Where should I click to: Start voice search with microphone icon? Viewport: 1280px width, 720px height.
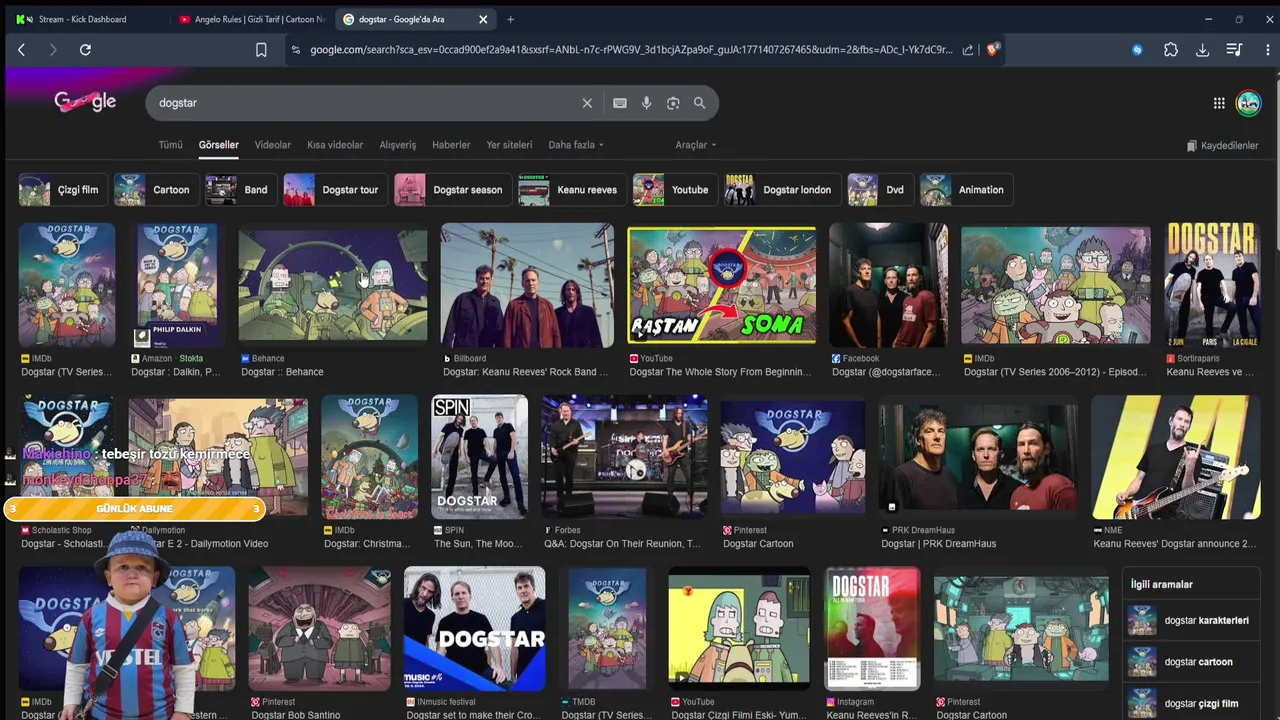(646, 103)
